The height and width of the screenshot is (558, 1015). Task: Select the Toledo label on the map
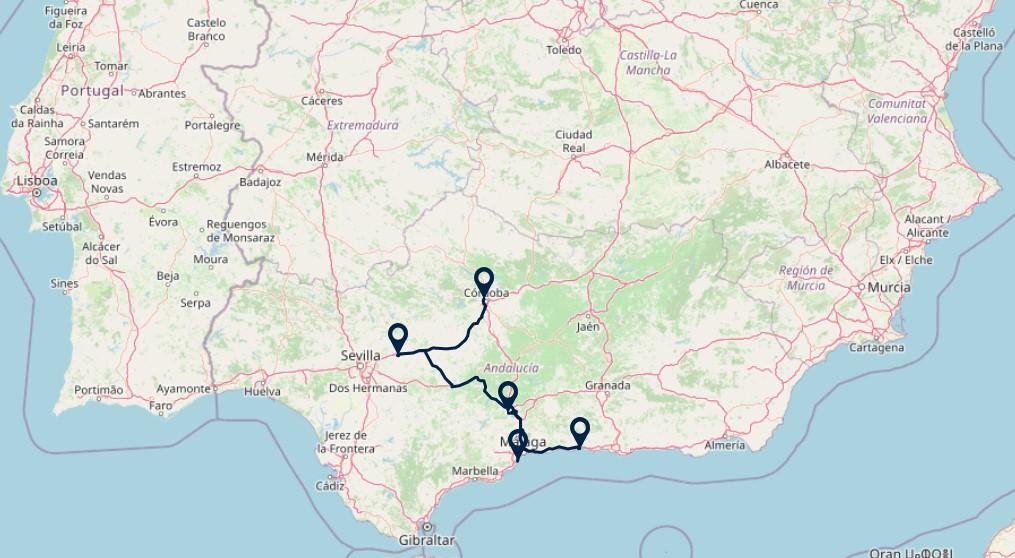pos(564,50)
